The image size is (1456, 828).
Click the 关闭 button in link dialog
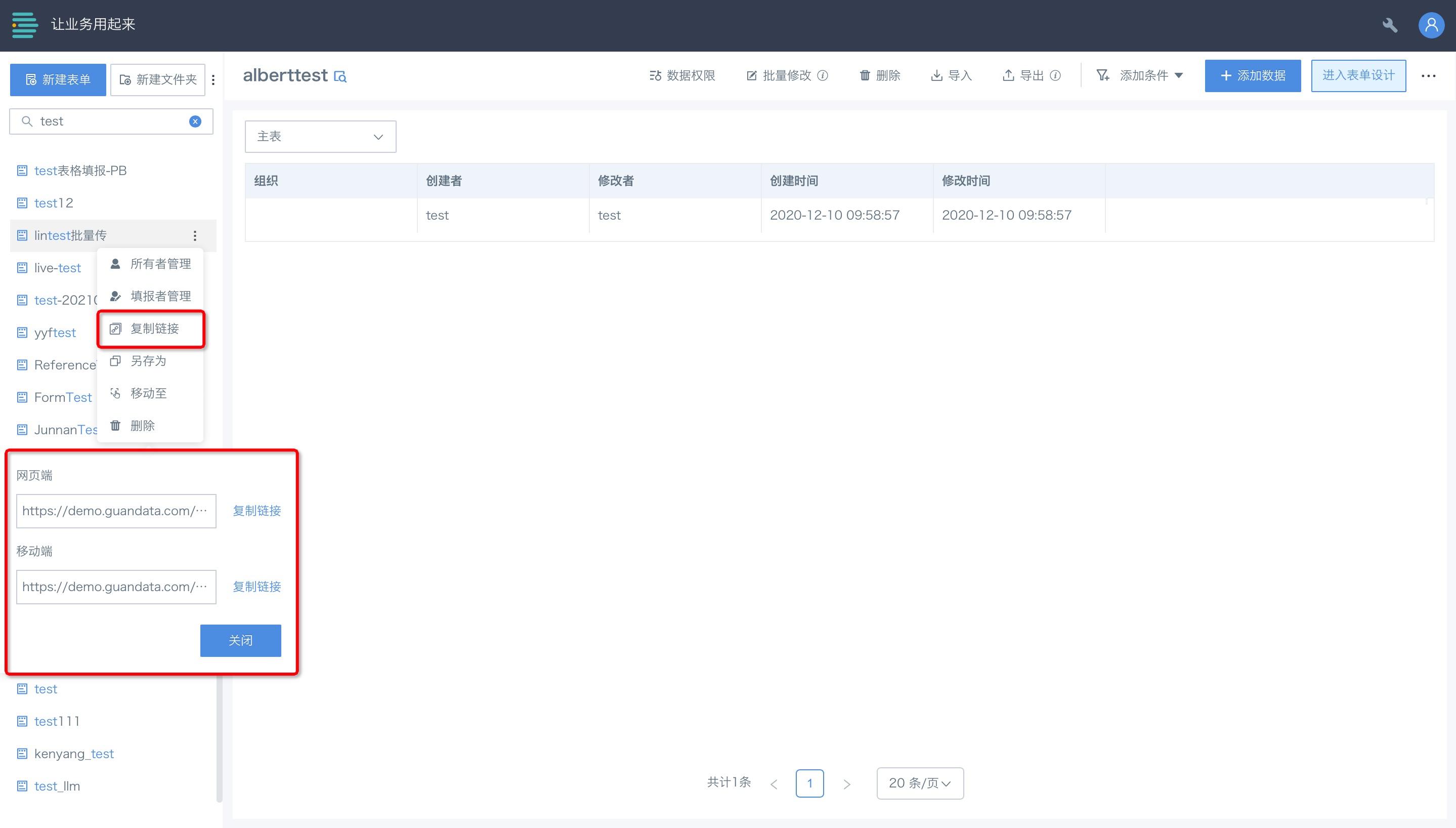coord(240,640)
